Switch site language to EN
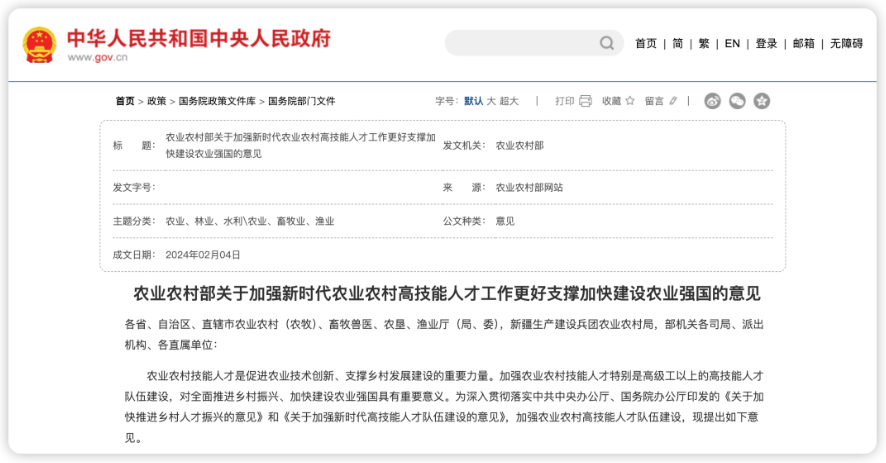 tap(732, 43)
